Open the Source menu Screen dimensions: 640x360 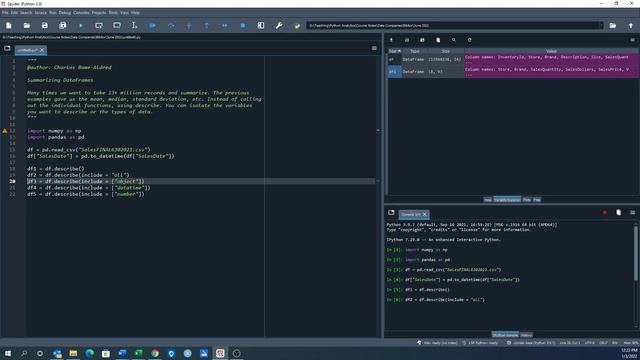tap(40, 13)
